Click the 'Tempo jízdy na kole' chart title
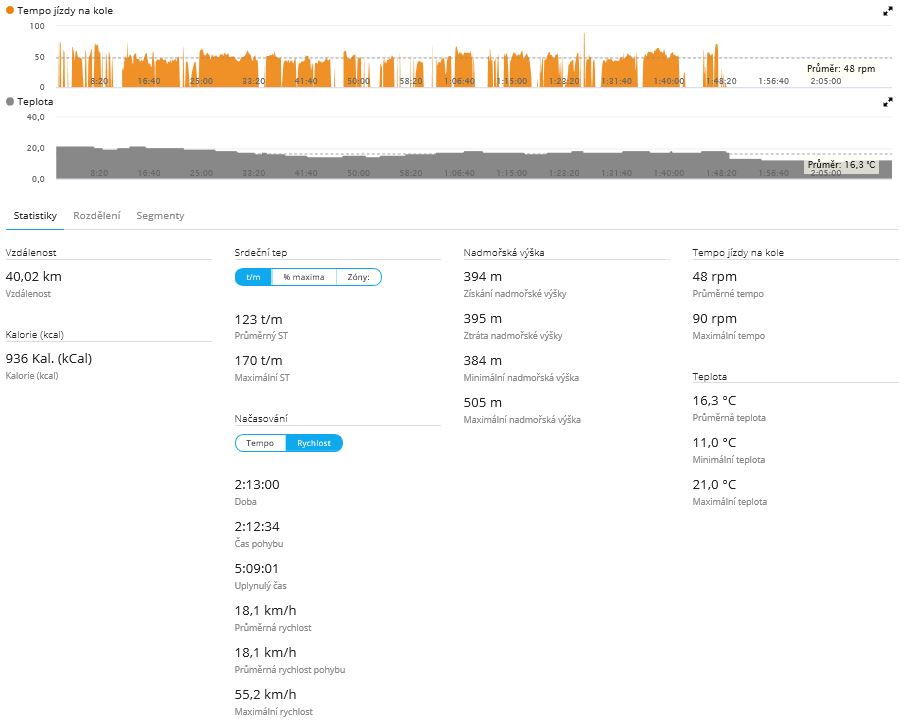 pos(68,10)
